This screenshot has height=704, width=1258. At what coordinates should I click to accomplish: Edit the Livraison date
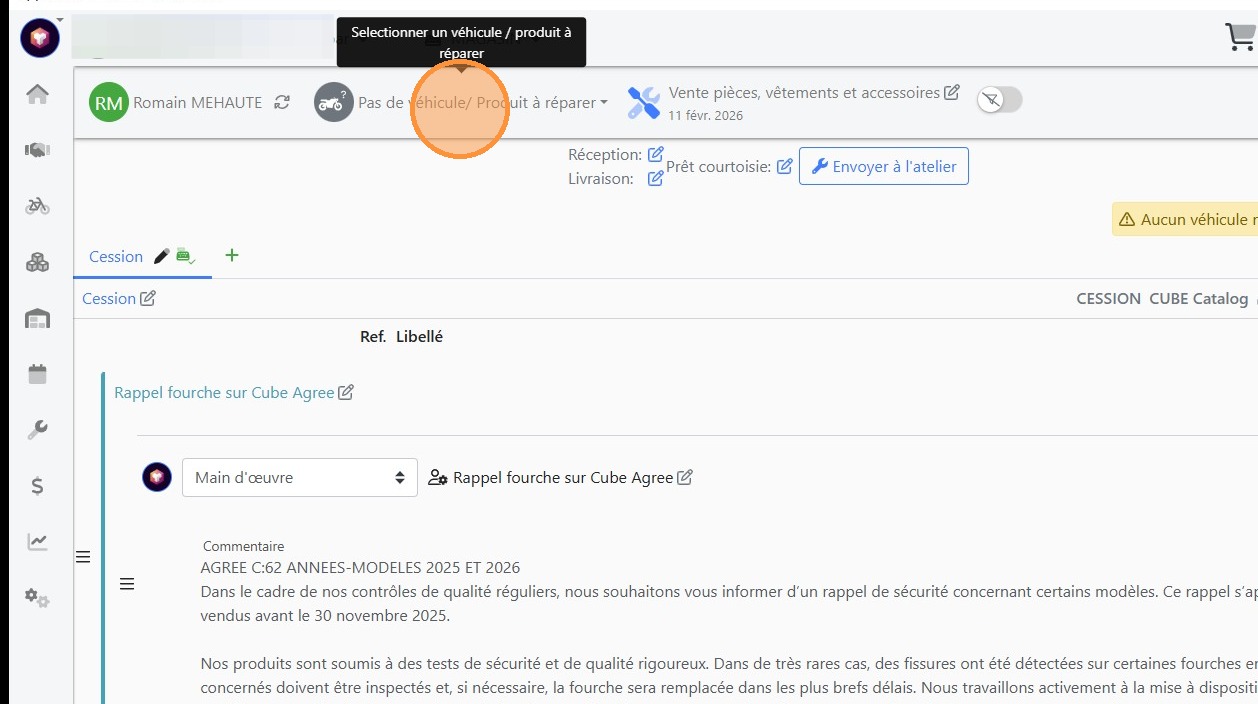(655, 178)
